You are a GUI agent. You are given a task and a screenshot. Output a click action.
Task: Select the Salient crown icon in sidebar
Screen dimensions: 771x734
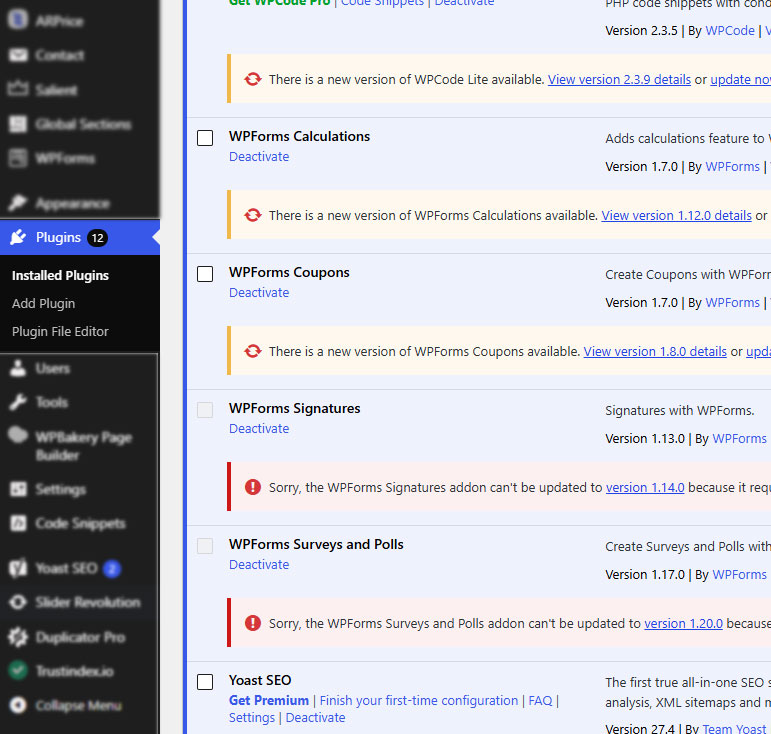18,89
